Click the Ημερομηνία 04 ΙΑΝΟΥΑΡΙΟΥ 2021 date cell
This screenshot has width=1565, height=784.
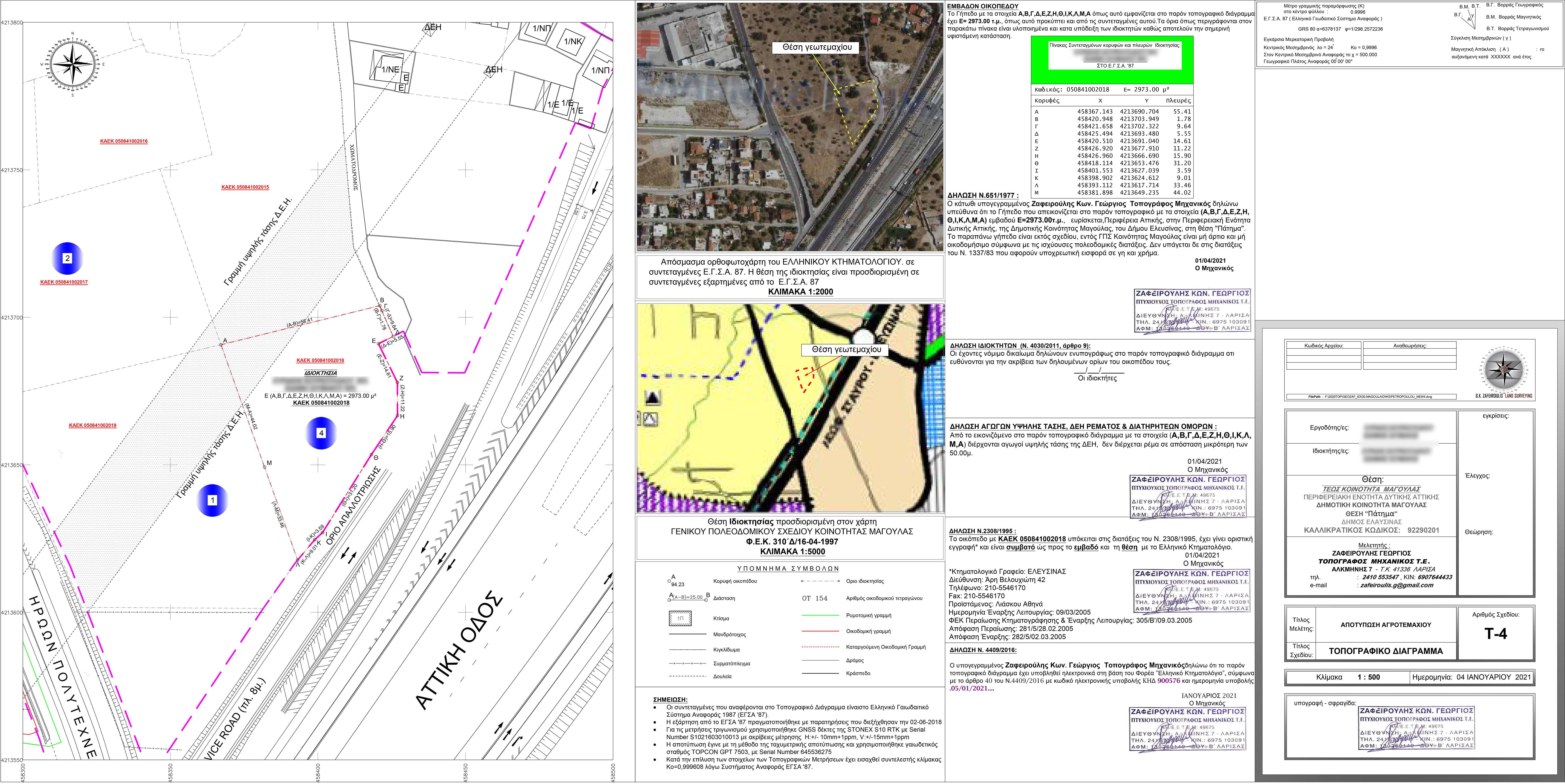[1472, 677]
